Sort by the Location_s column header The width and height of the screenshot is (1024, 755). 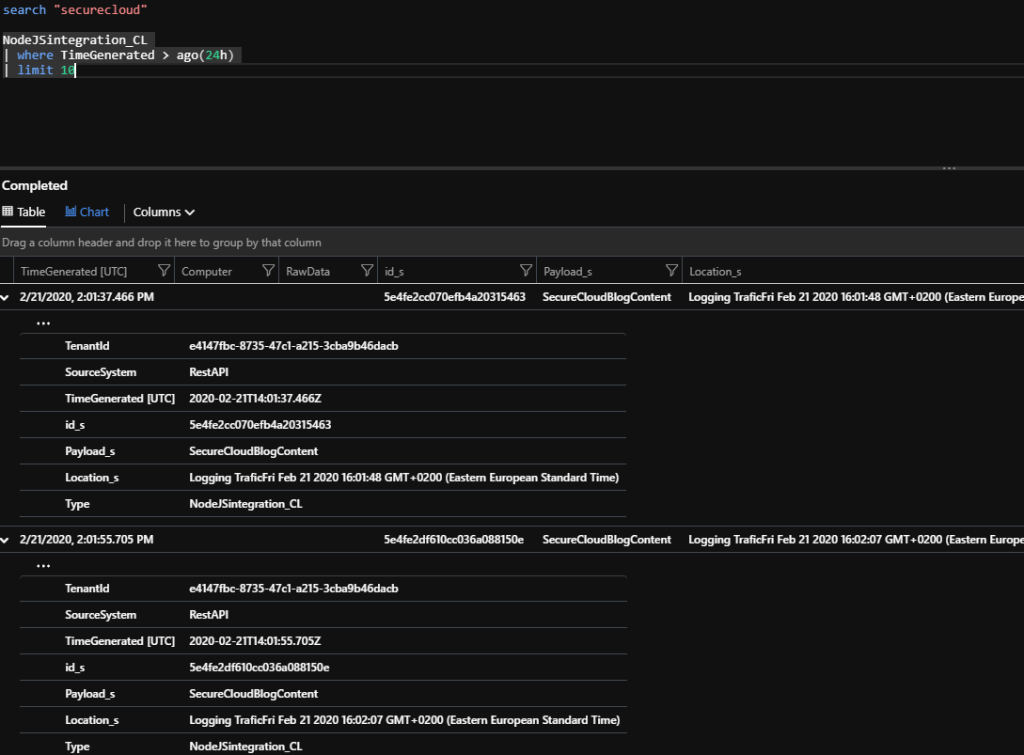pyautogui.click(x=715, y=271)
